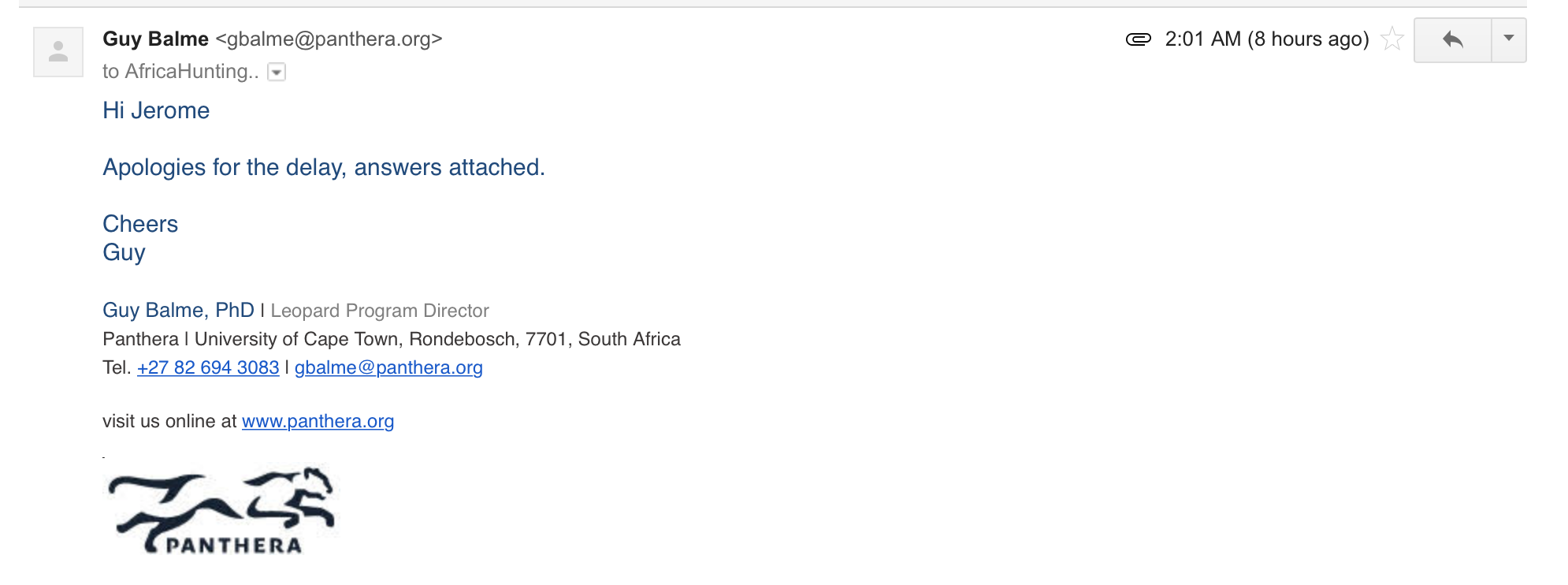Click the sender address gbalme@panthera.org in header

pyautogui.click(x=329, y=39)
